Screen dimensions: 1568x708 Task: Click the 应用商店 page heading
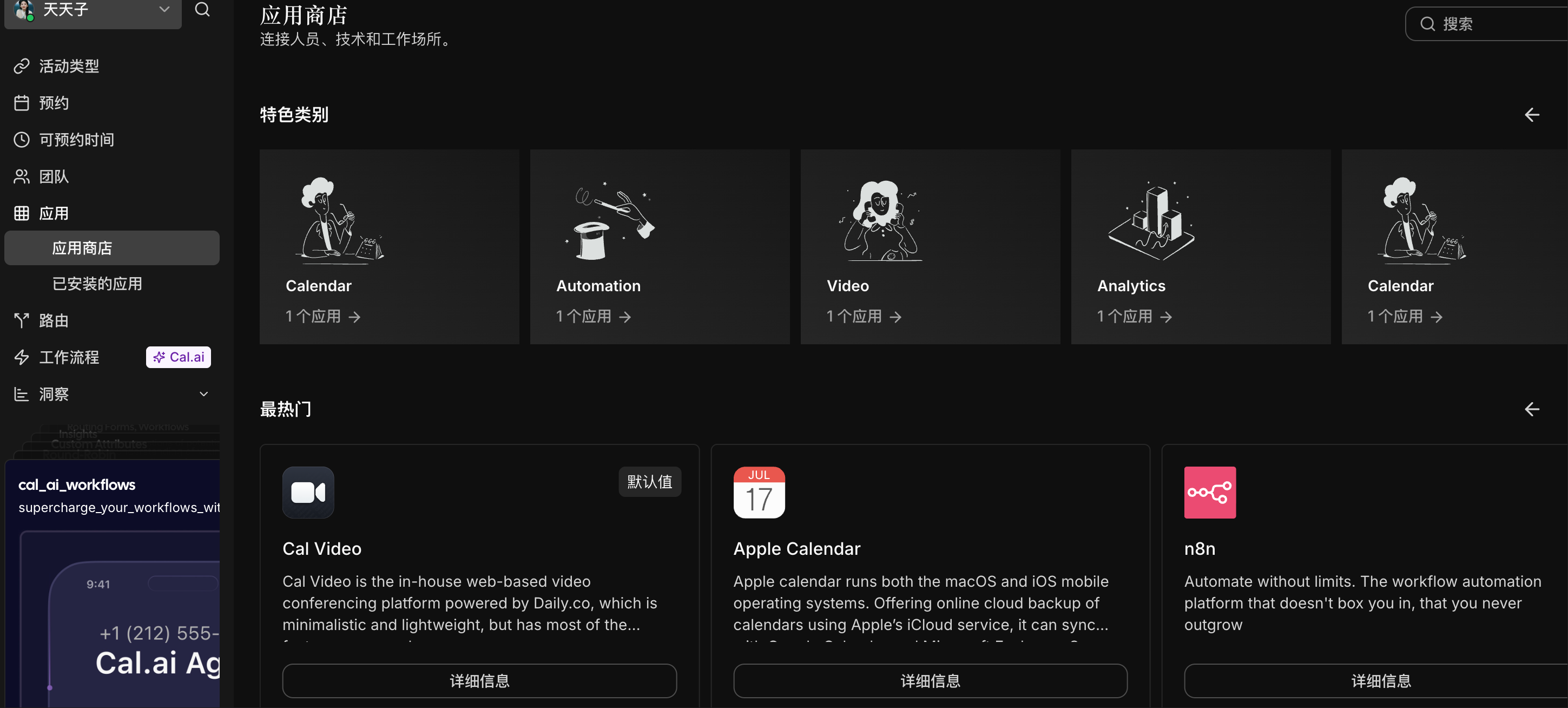tap(303, 15)
